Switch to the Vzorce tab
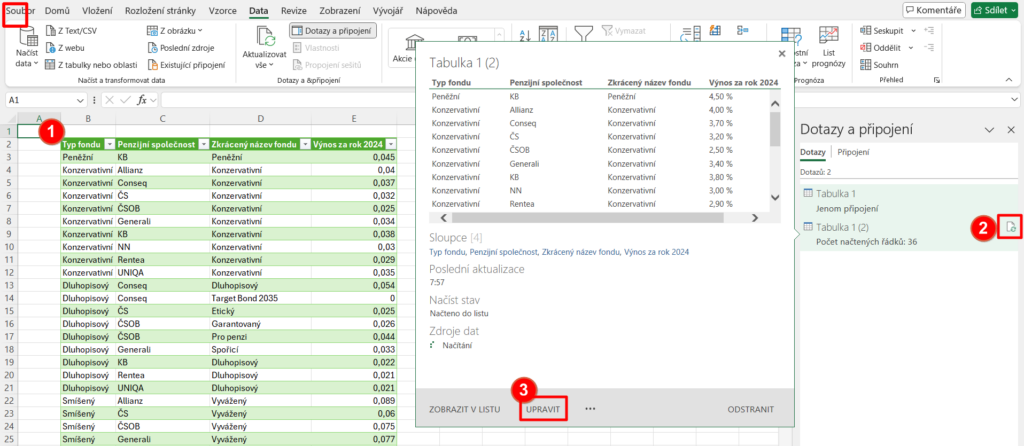1024x446 pixels. 223,11
